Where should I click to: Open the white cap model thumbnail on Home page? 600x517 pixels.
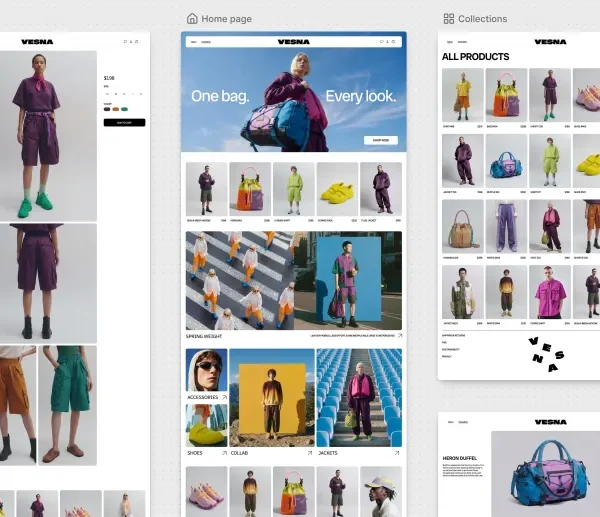click(381, 492)
